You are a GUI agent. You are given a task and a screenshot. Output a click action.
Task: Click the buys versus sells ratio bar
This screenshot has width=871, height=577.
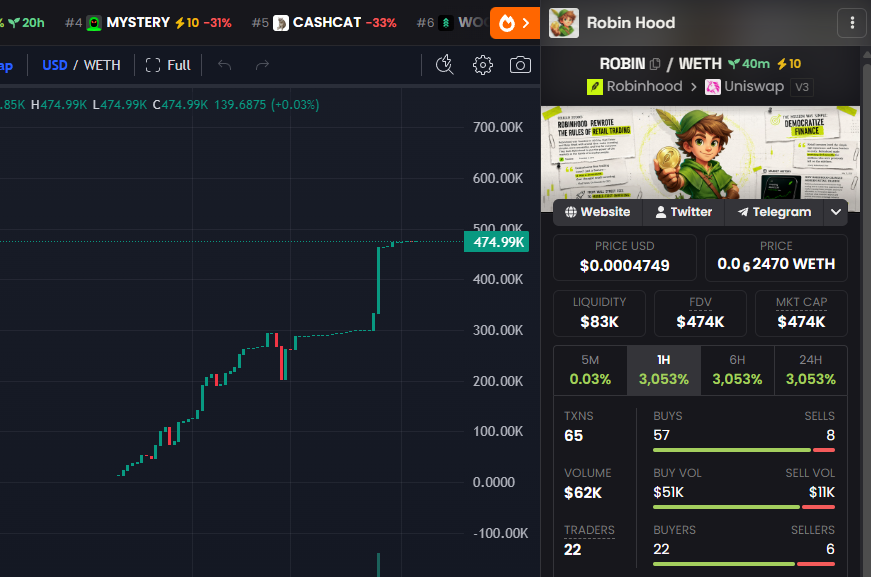point(744,450)
